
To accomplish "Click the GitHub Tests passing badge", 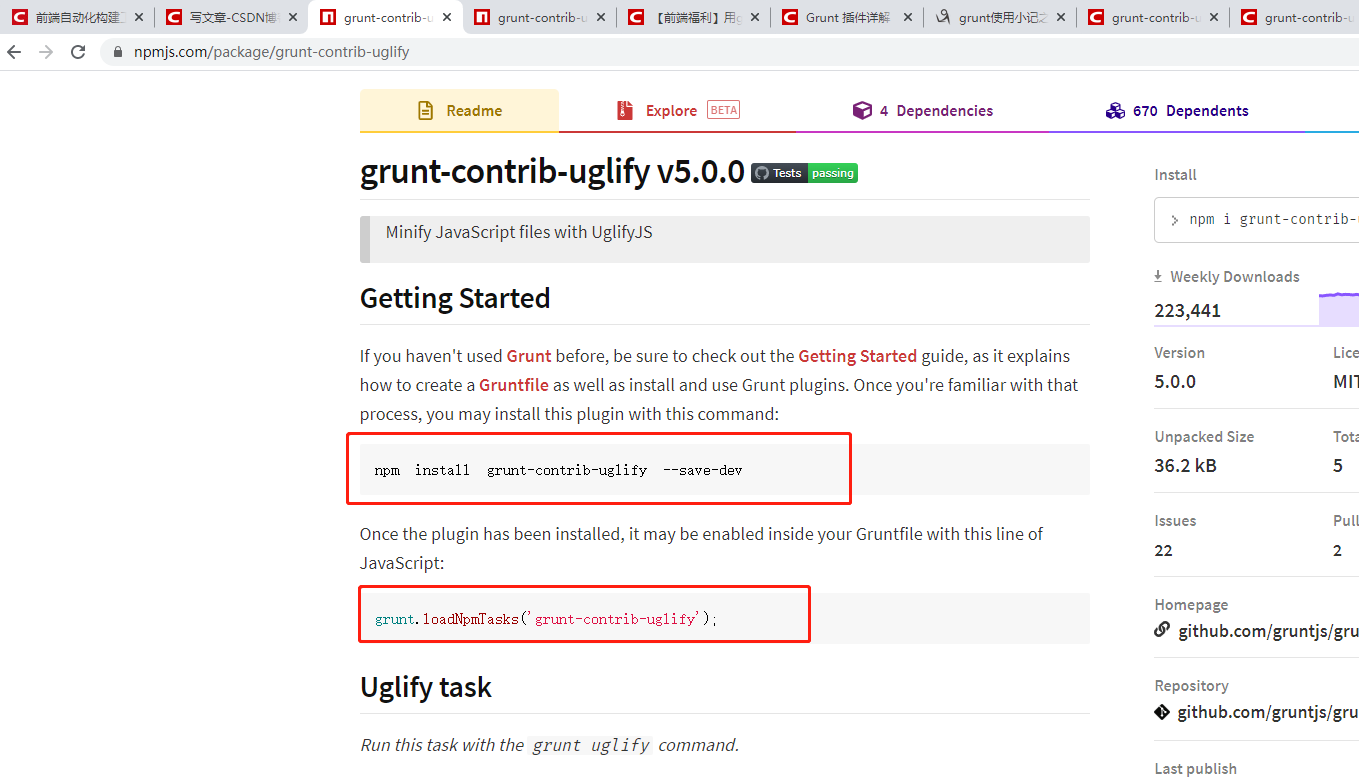I will tap(804, 173).
